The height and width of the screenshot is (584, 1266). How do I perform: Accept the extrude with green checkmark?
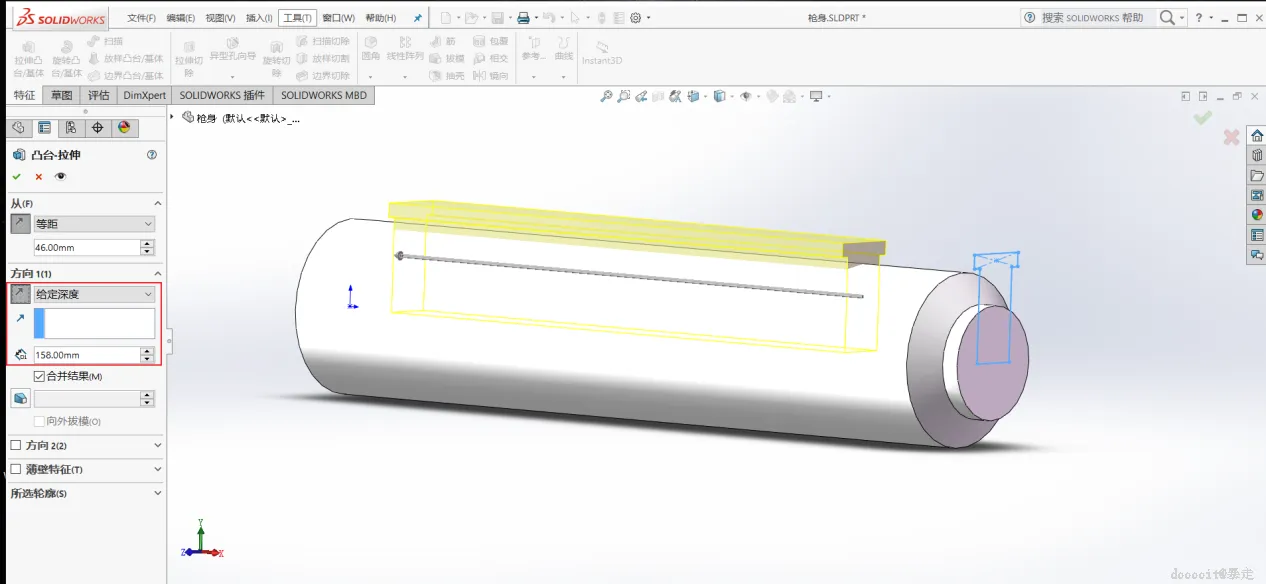pyautogui.click(x=16, y=176)
